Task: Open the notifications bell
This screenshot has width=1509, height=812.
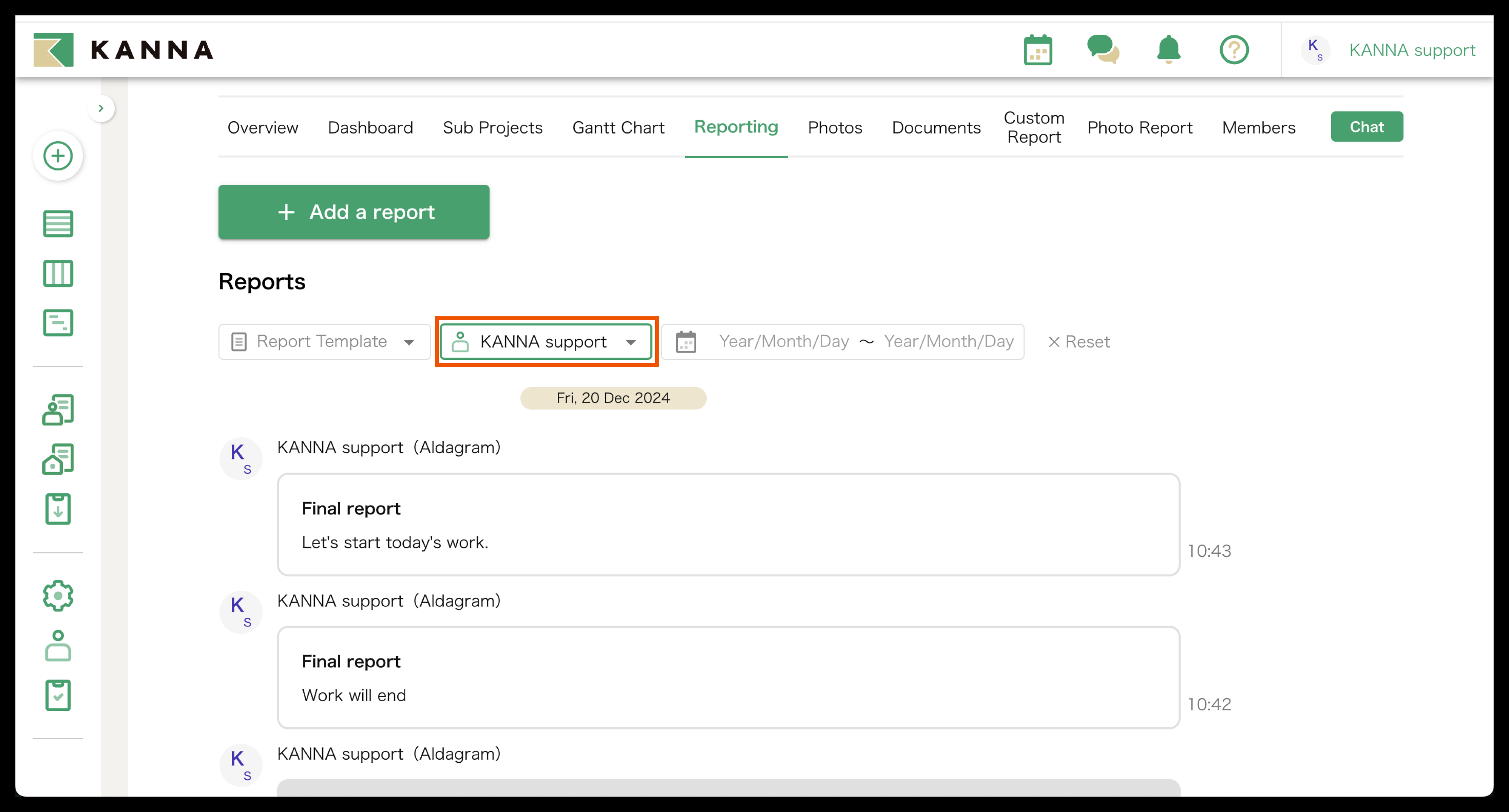Action: pyautogui.click(x=1168, y=50)
